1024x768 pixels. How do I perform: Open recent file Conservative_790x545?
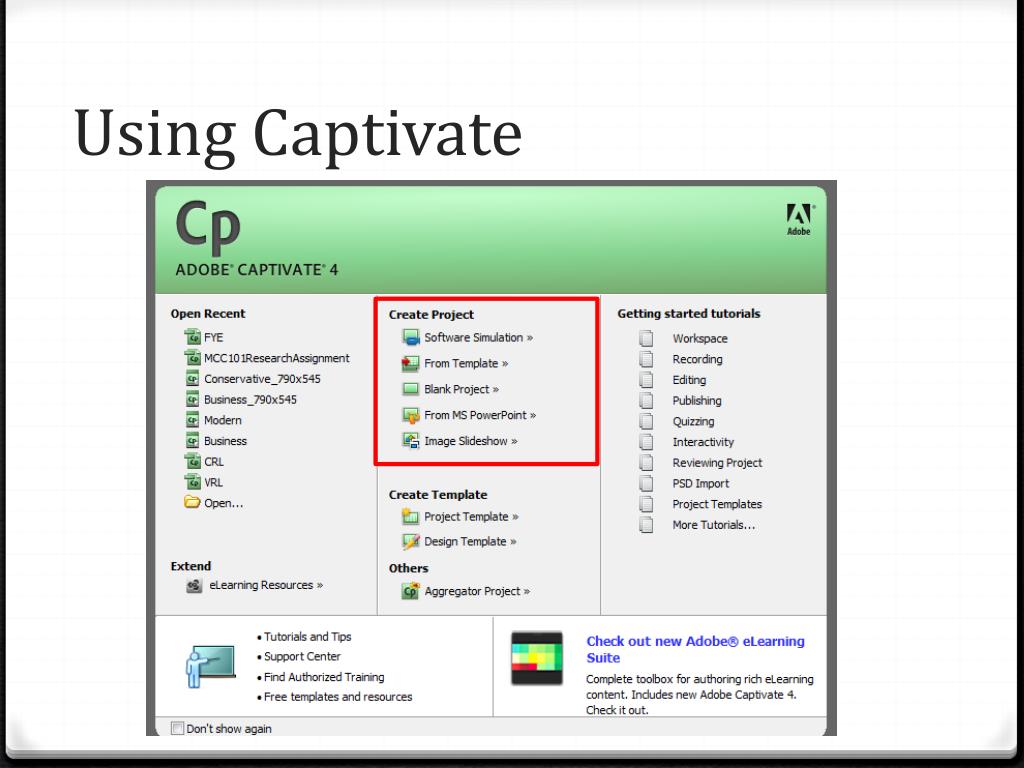click(x=262, y=379)
